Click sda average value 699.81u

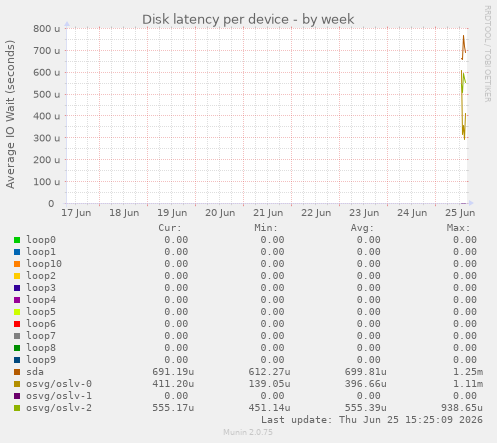(366, 372)
